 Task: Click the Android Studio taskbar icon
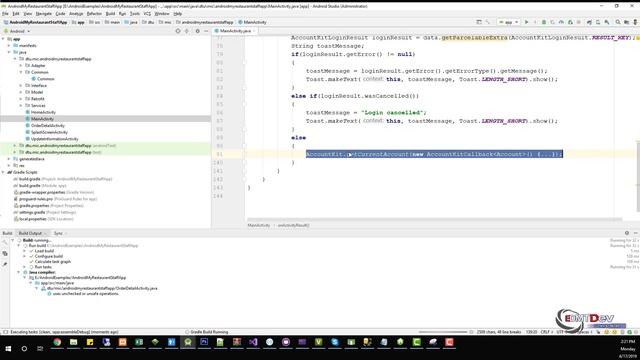188,342
